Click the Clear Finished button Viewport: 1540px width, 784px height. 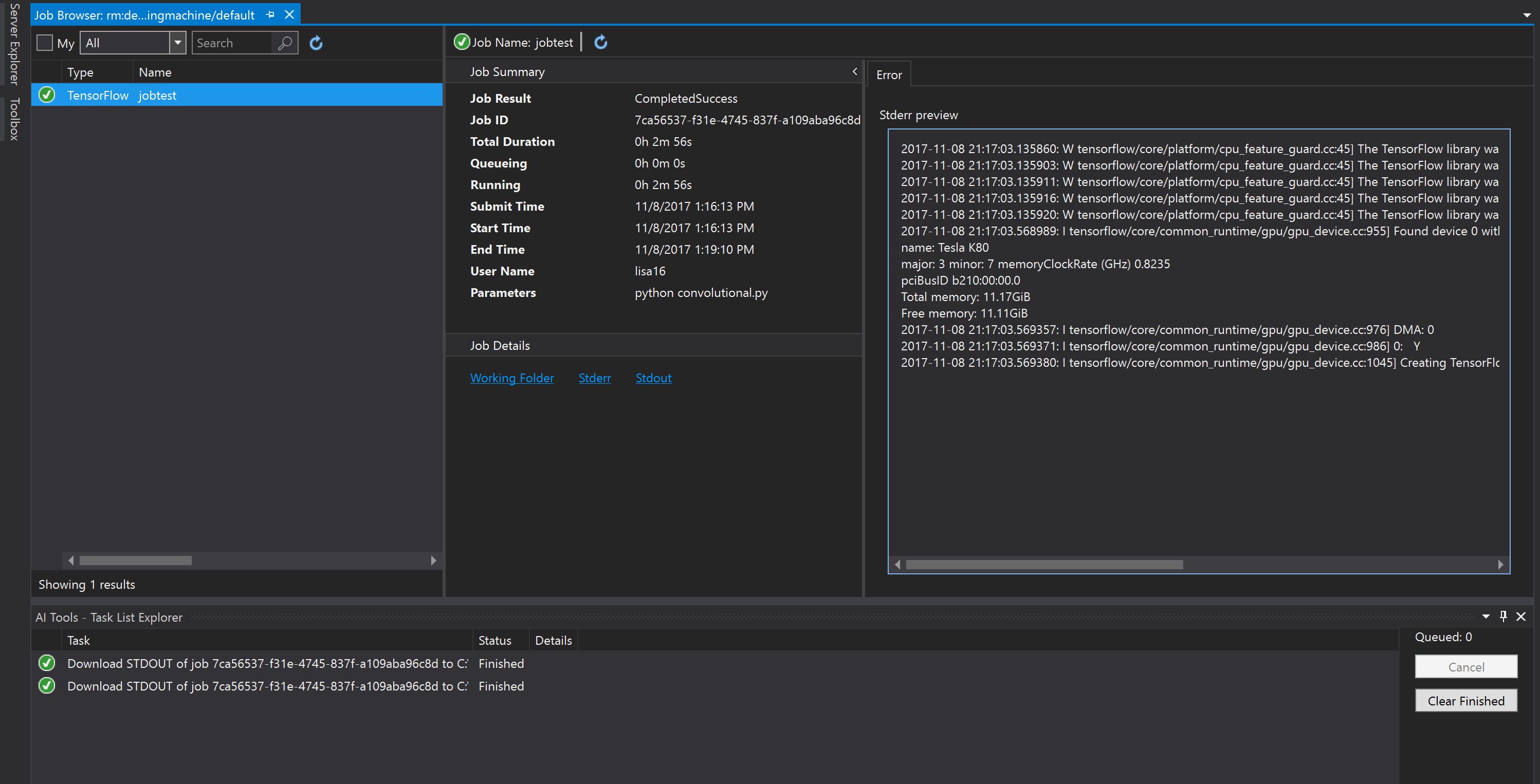pyautogui.click(x=1465, y=701)
